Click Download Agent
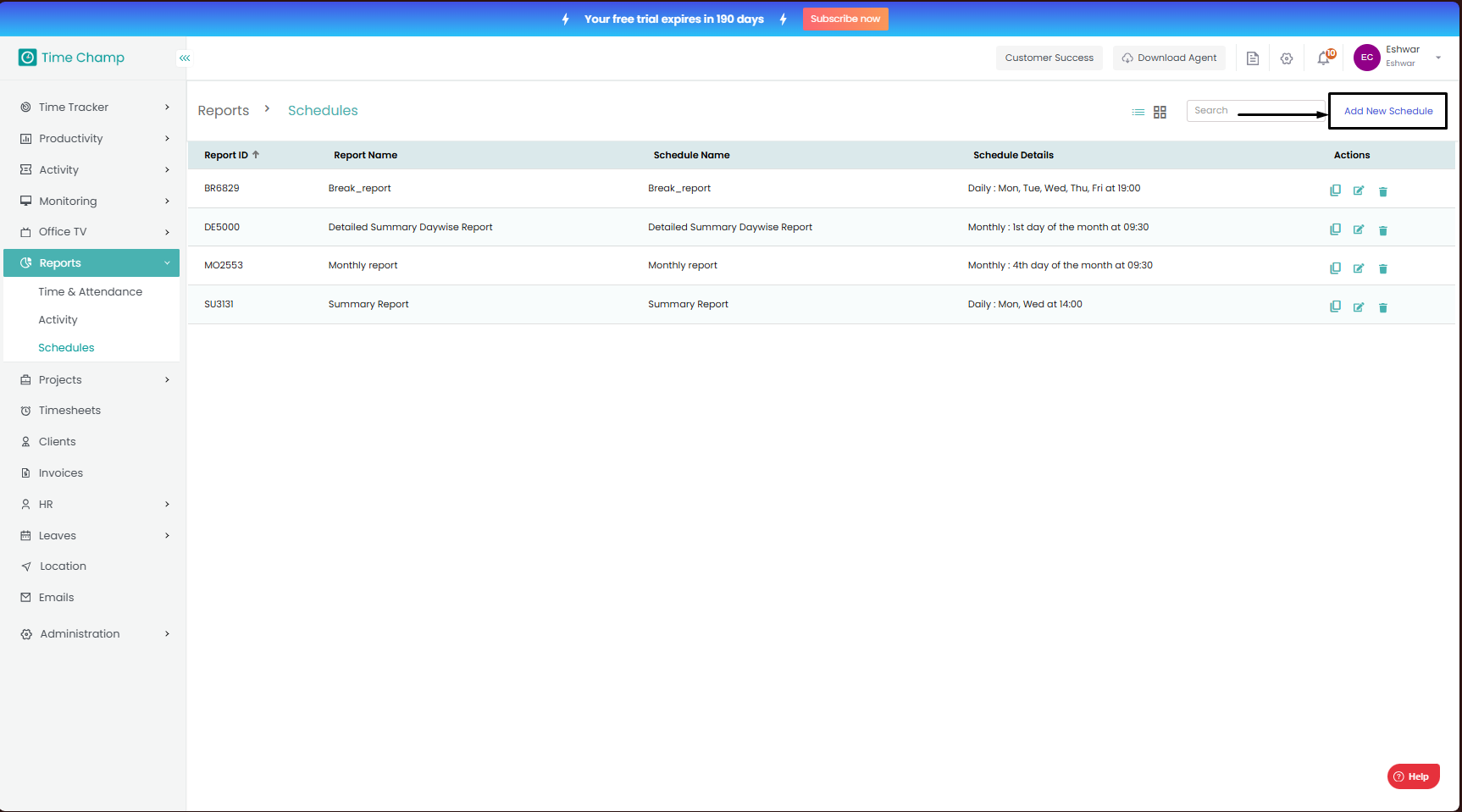Image resolution: width=1462 pixels, height=812 pixels. click(1169, 58)
